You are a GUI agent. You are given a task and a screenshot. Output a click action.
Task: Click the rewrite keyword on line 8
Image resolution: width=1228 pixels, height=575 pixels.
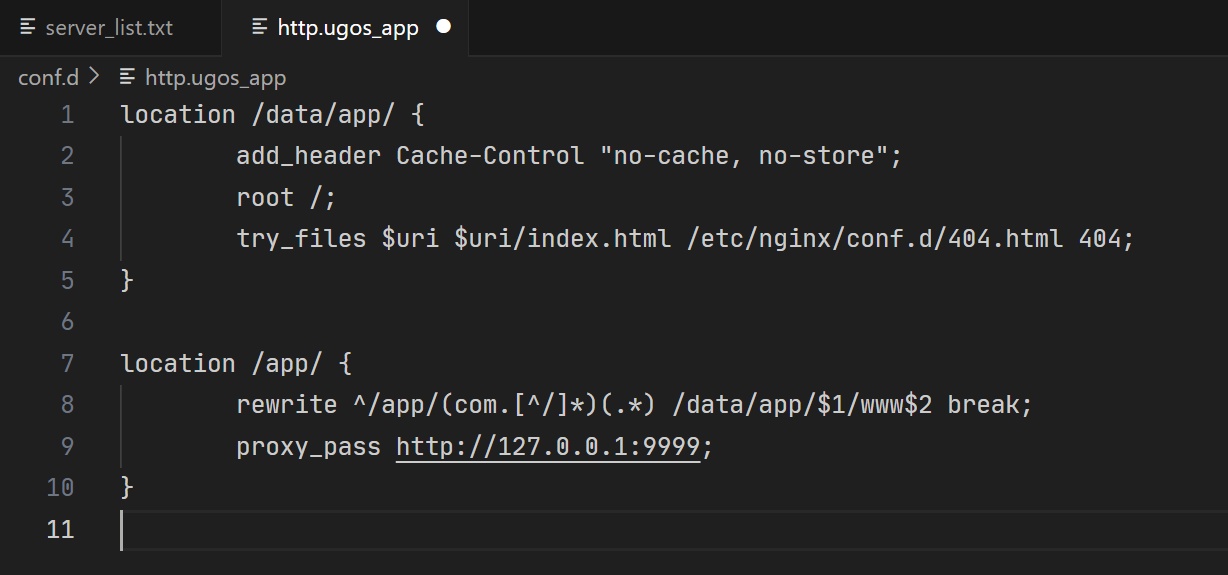tap(286, 405)
